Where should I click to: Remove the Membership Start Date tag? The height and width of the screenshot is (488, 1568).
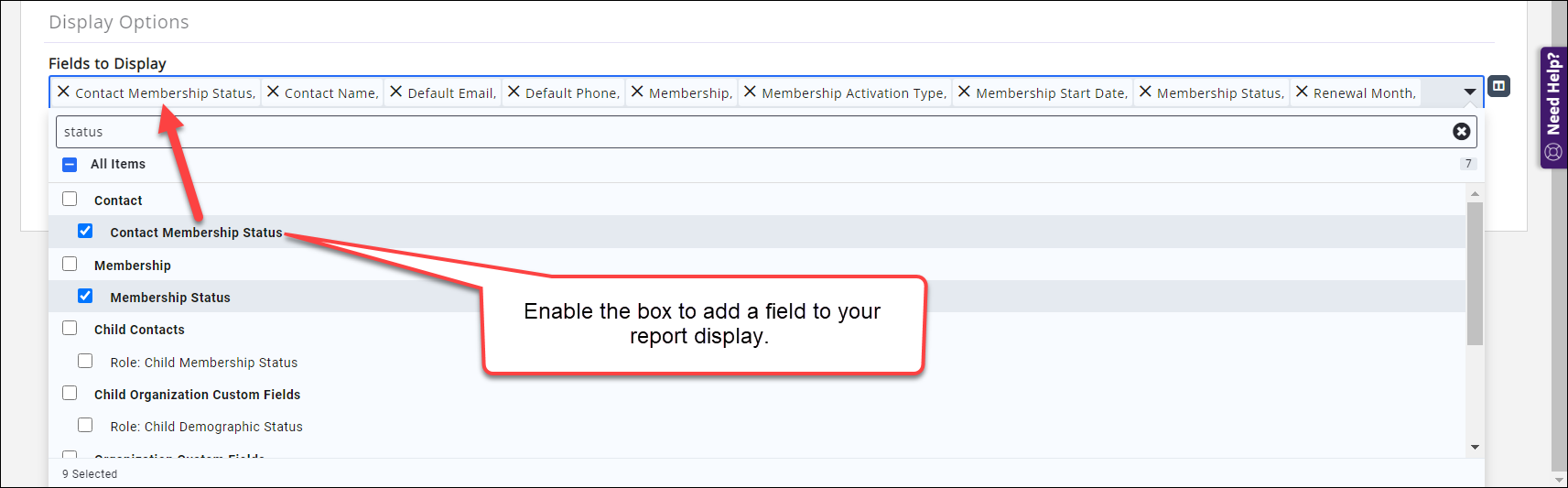pyautogui.click(x=964, y=92)
